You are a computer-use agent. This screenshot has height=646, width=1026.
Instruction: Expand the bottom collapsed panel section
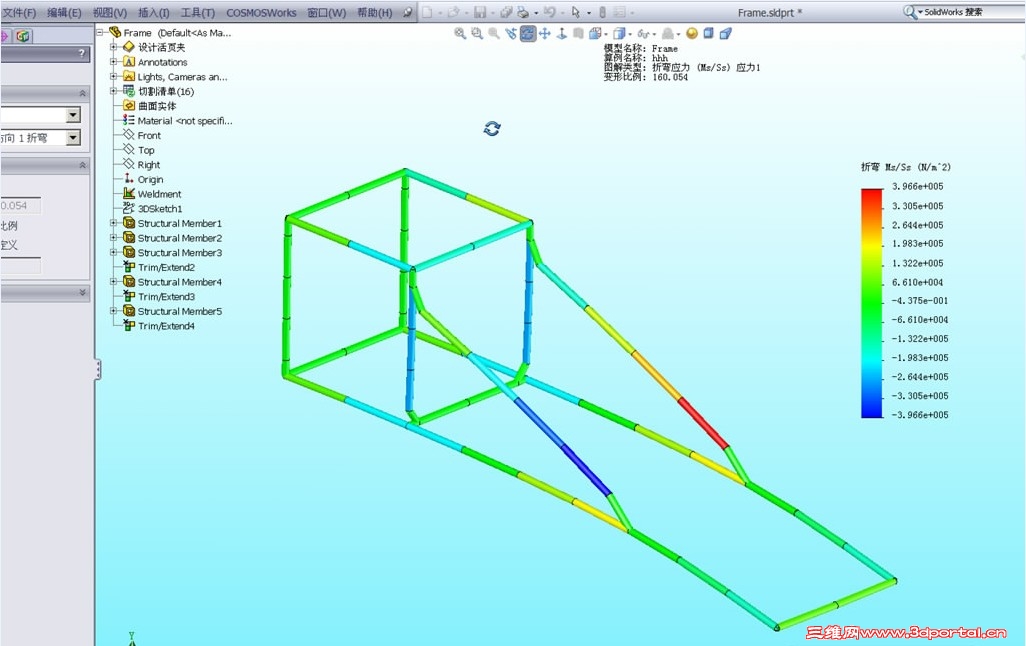pos(82,292)
